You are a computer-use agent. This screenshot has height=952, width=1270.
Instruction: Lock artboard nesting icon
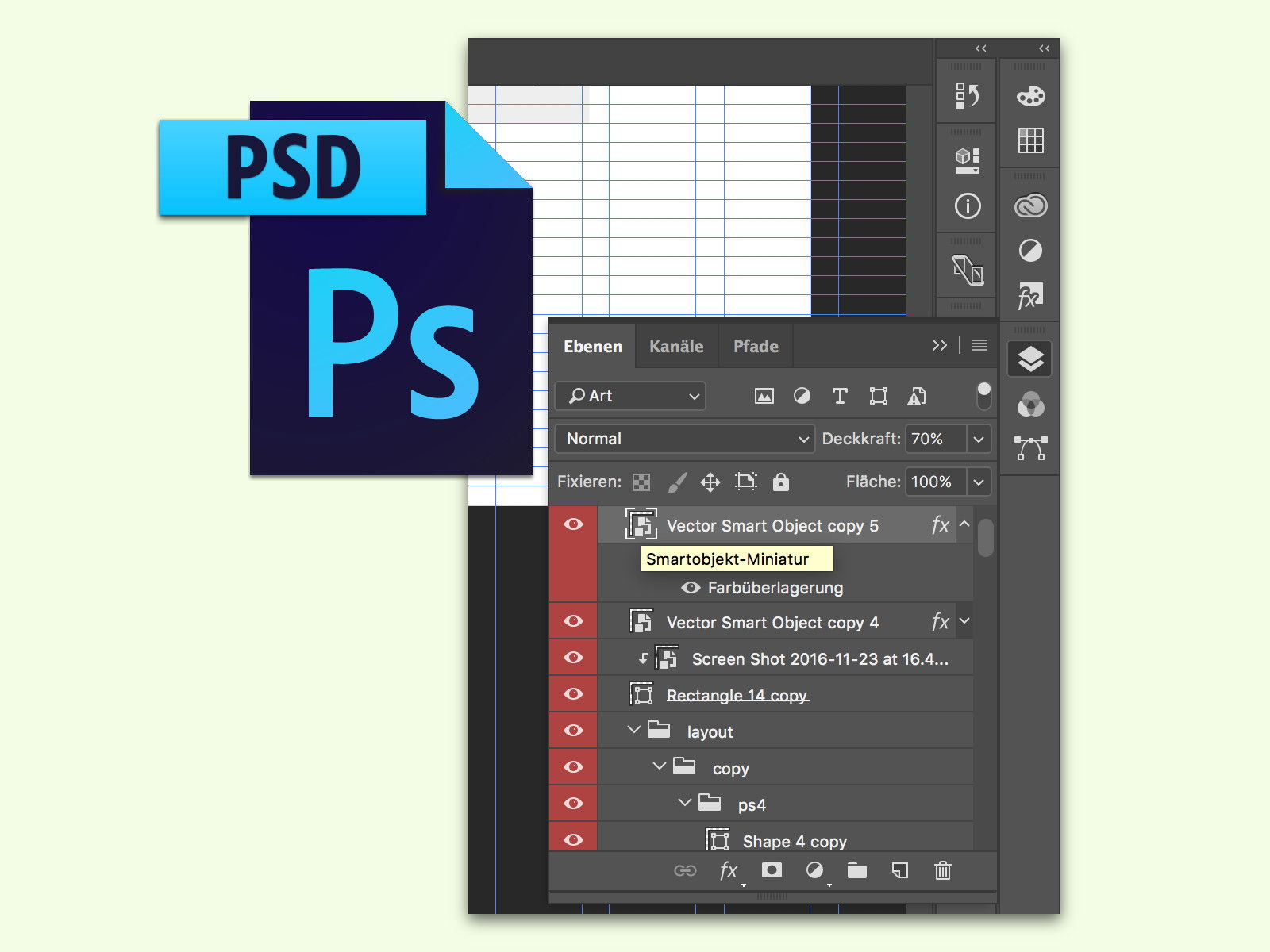coord(746,482)
